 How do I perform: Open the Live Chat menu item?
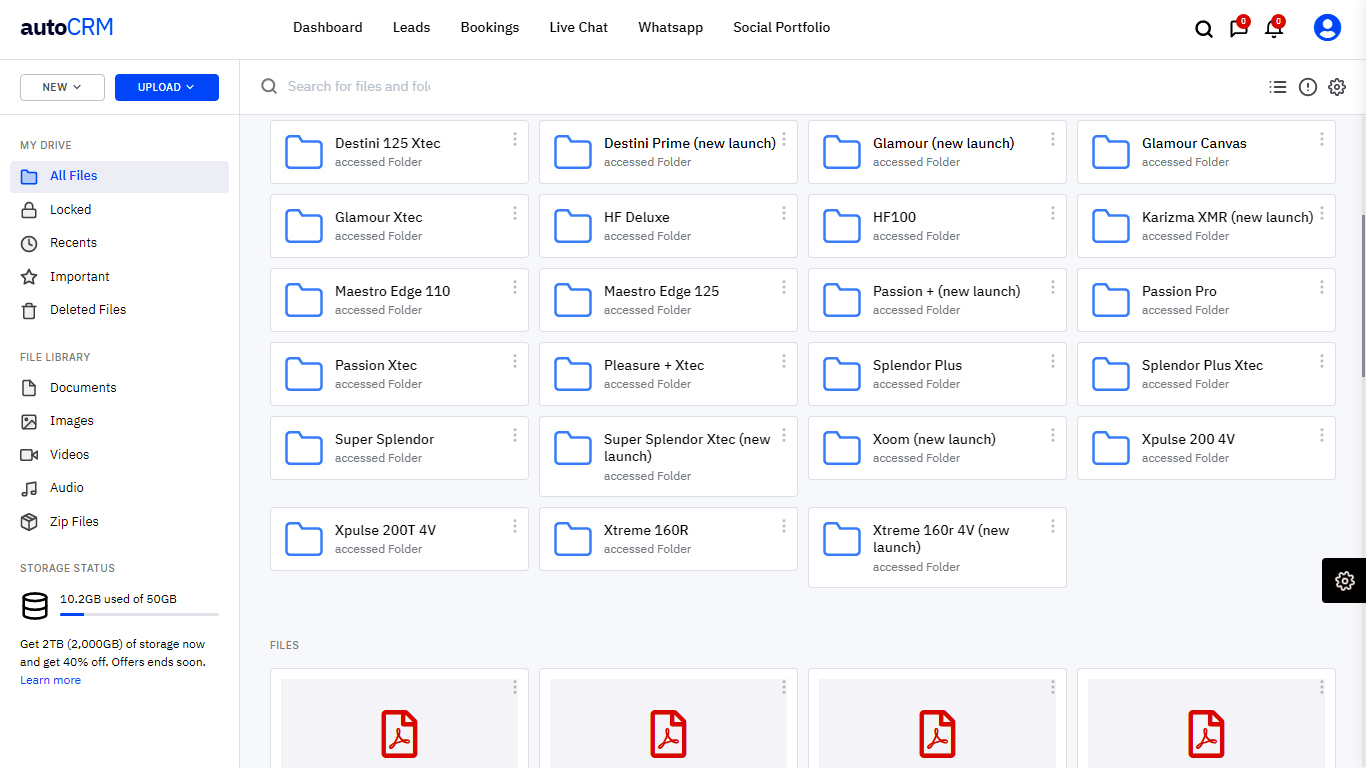[x=578, y=28]
